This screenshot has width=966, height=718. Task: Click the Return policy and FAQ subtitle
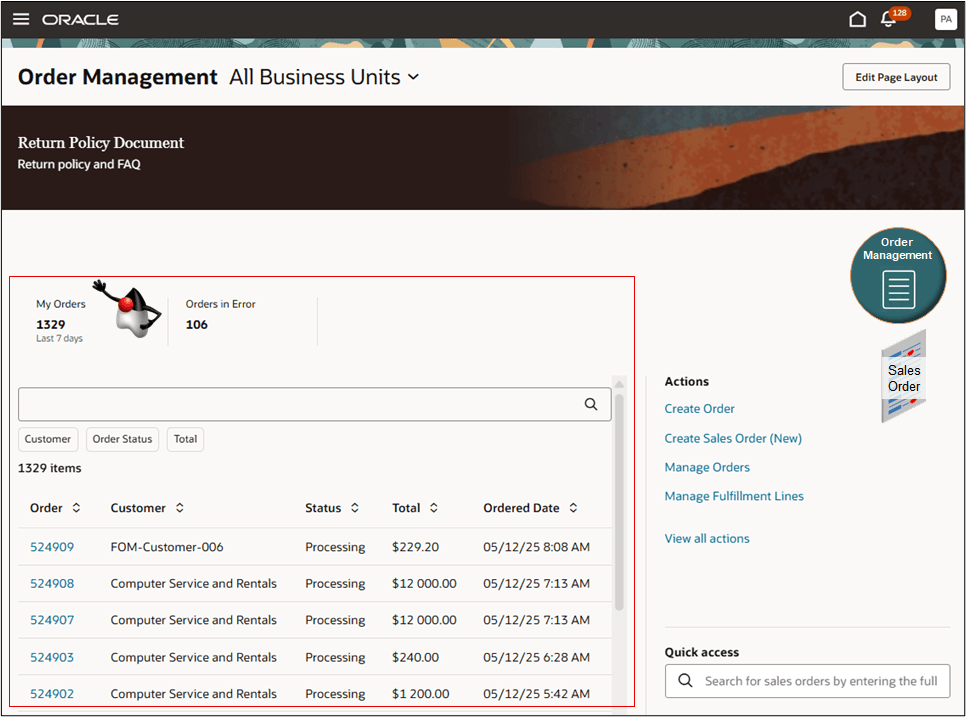coord(79,164)
